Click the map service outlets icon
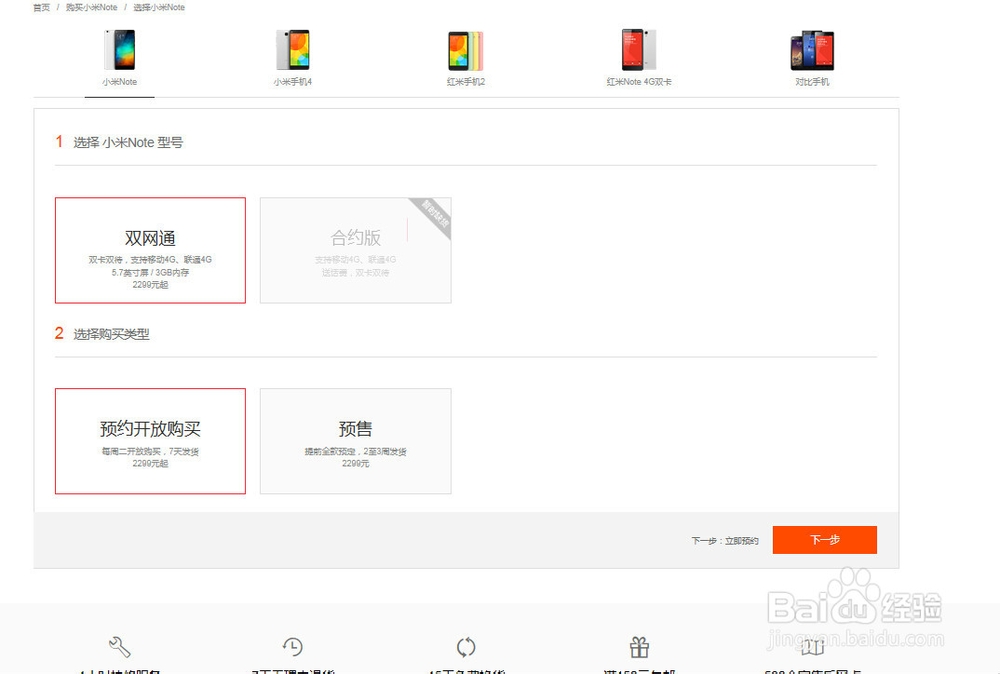The width and height of the screenshot is (1000, 674). [812, 647]
